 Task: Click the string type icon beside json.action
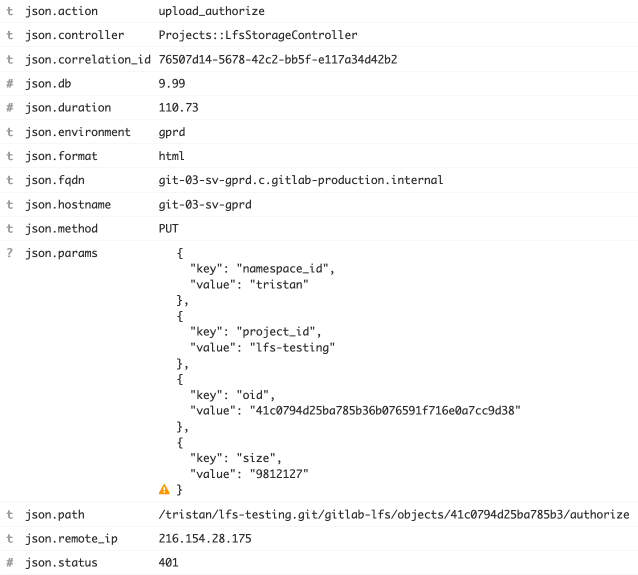(x=10, y=11)
